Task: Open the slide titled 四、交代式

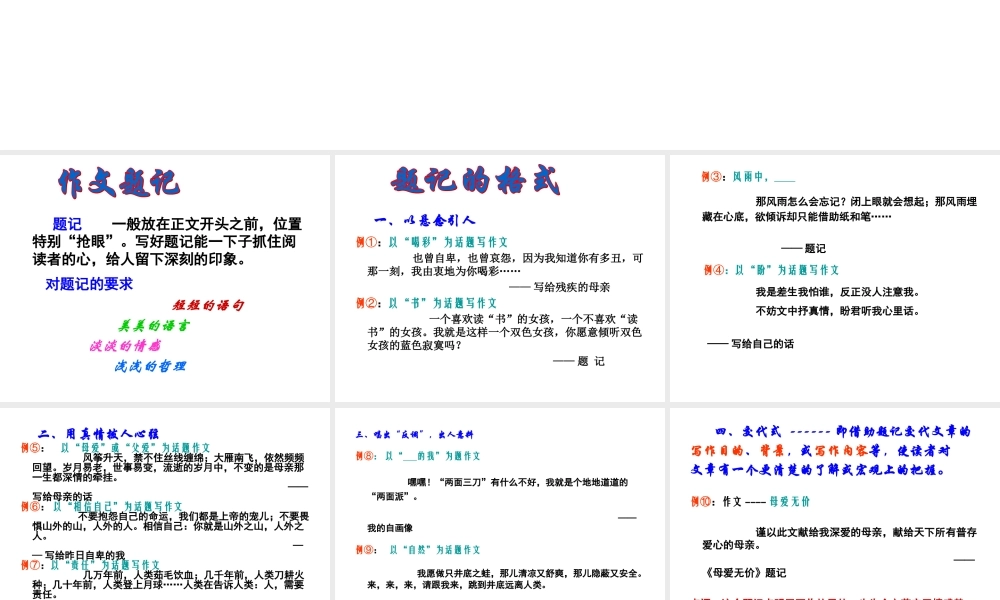Action: pyautogui.click(x=835, y=504)
